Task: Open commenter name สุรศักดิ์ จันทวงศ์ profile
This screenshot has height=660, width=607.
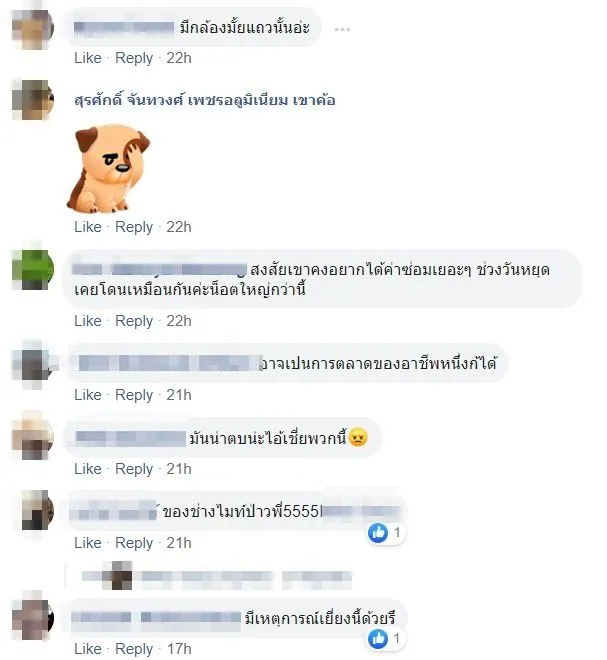Action: (205, 101)
